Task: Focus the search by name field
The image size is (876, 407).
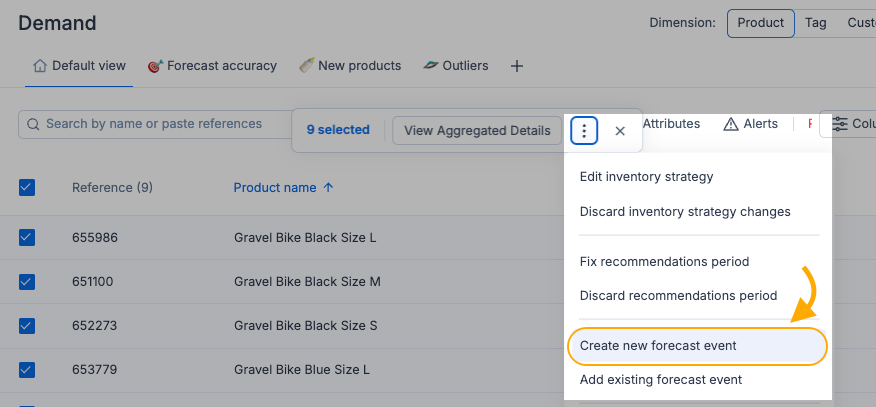Action: [x=160, y=124]
